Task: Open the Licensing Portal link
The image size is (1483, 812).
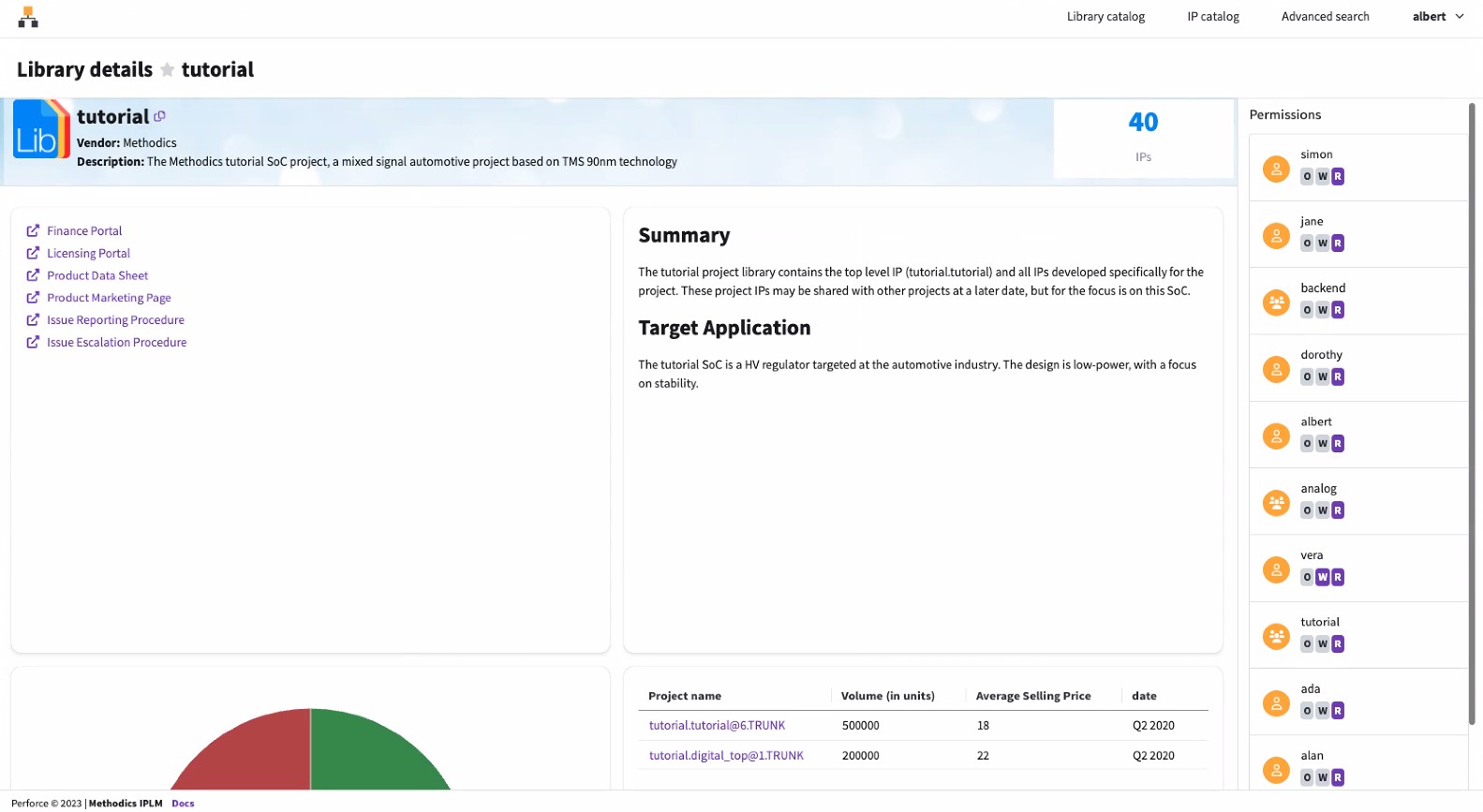Action: [88, 253]
